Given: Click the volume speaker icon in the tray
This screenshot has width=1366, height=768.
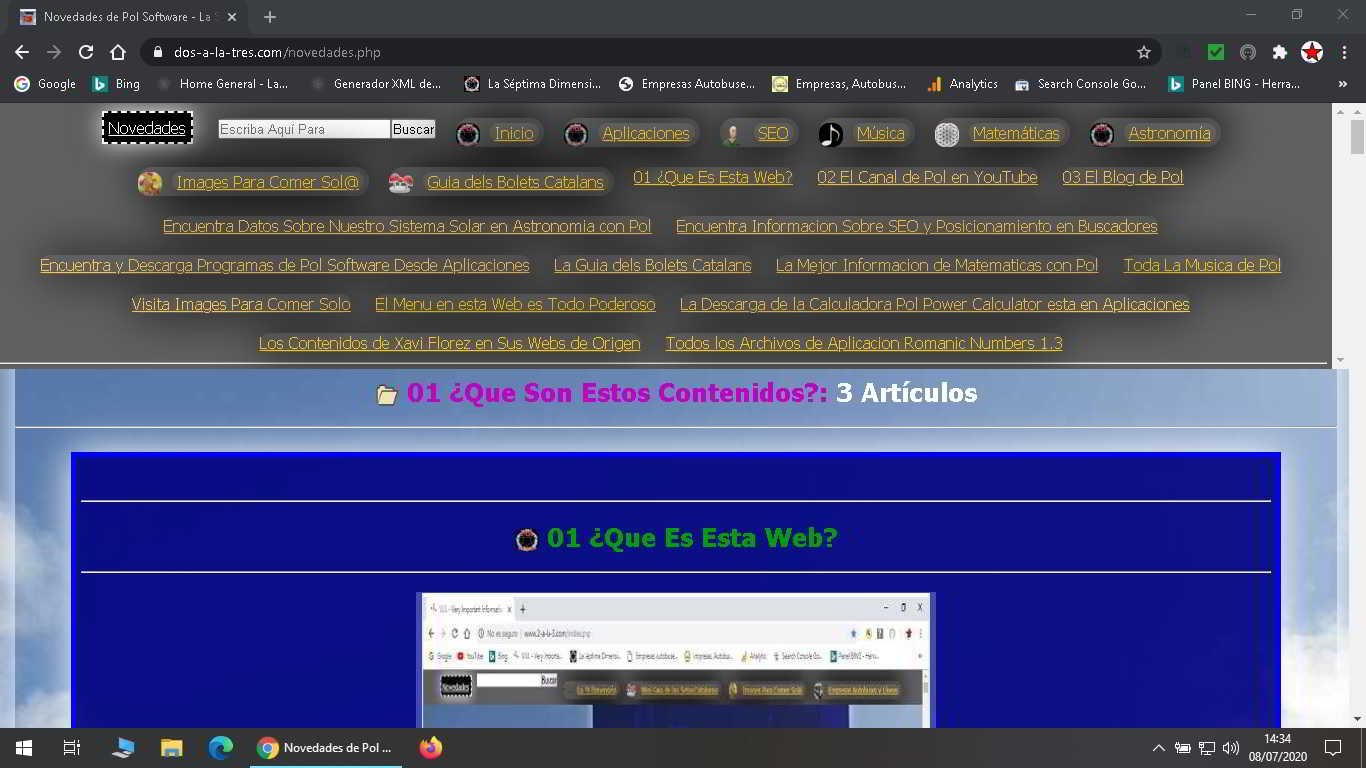Looking at the screenshot, I should point(1232,747).
